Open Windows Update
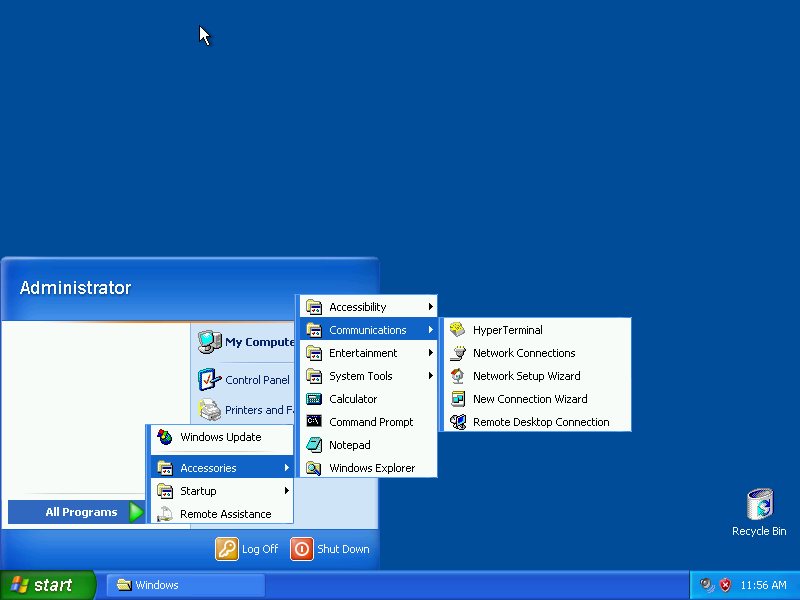This screenshot has width=800, height=600. (x=222, y=437)
